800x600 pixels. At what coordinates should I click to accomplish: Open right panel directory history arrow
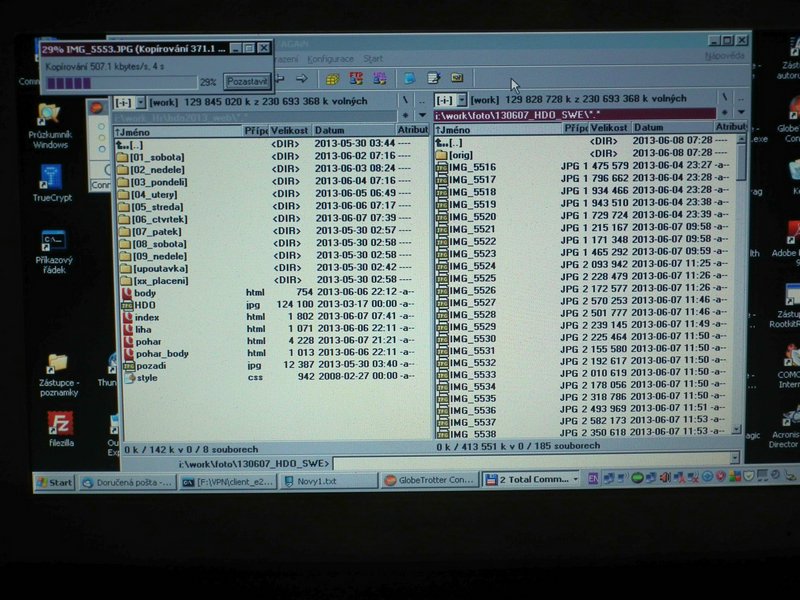coord(741,112)
